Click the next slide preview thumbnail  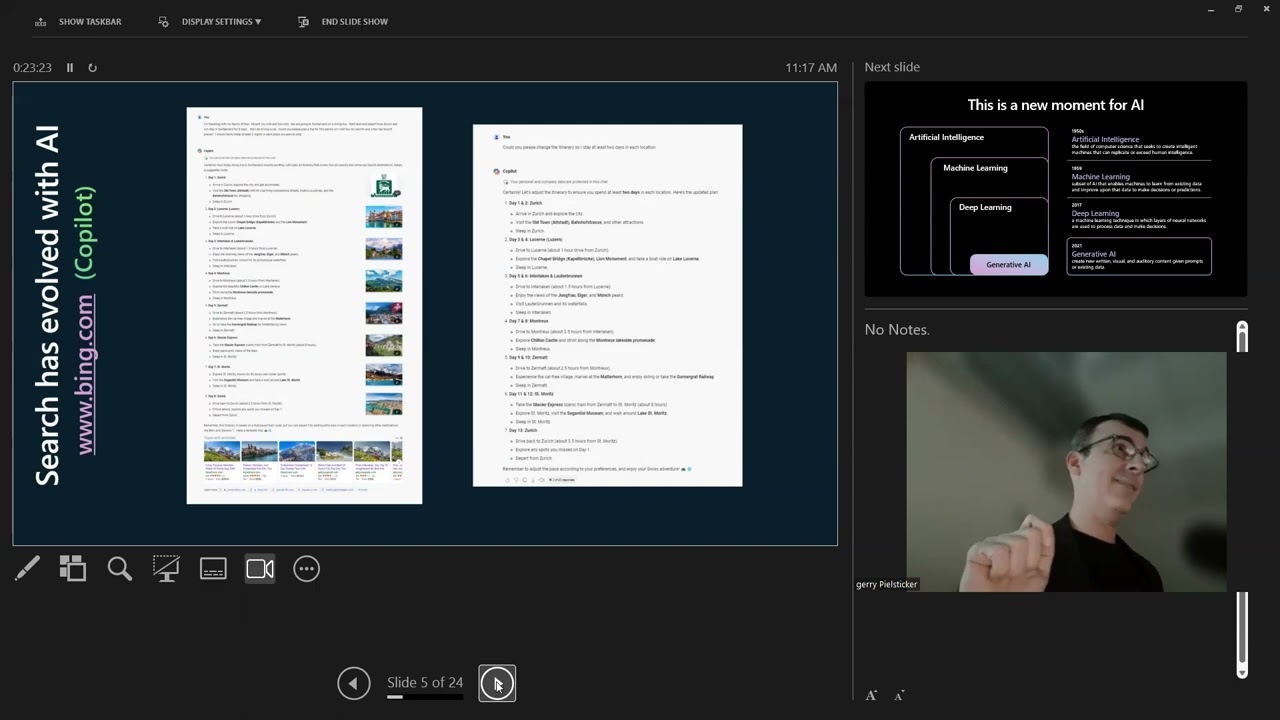pyautogui.click(x=1056, y=189)
